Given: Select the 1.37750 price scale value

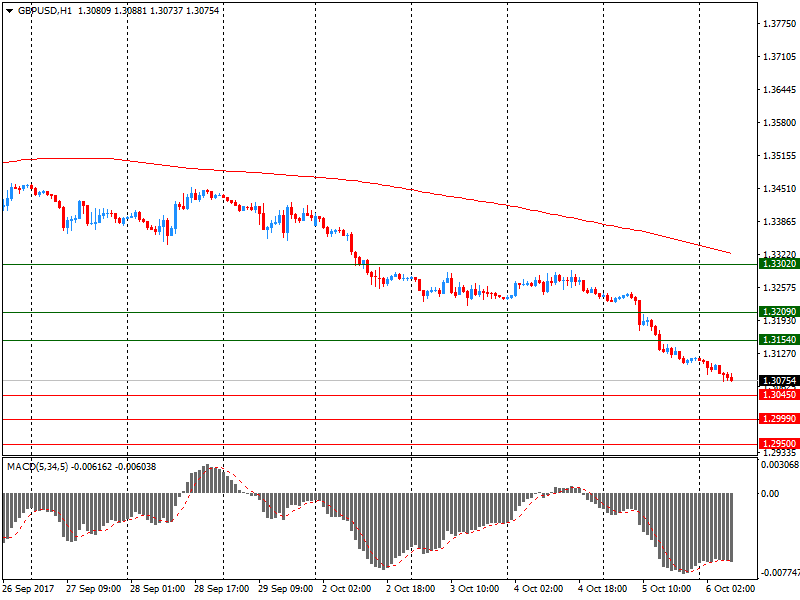Looking at the screenshot, I should (x=779, y=23).
